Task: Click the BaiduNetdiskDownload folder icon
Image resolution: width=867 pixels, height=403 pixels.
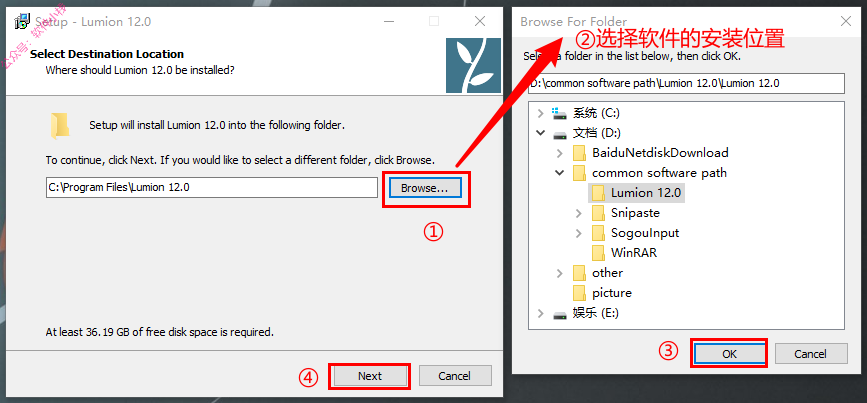Action: 579,153
